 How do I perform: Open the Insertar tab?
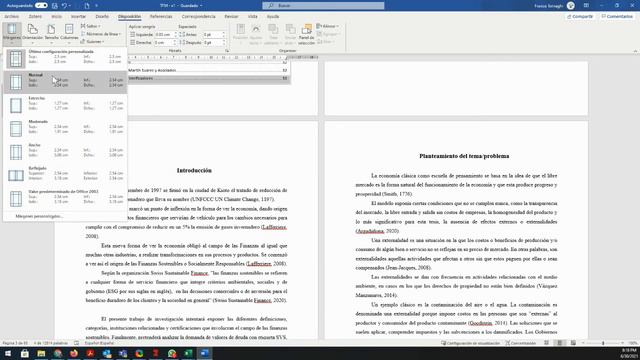click(78, 17)
